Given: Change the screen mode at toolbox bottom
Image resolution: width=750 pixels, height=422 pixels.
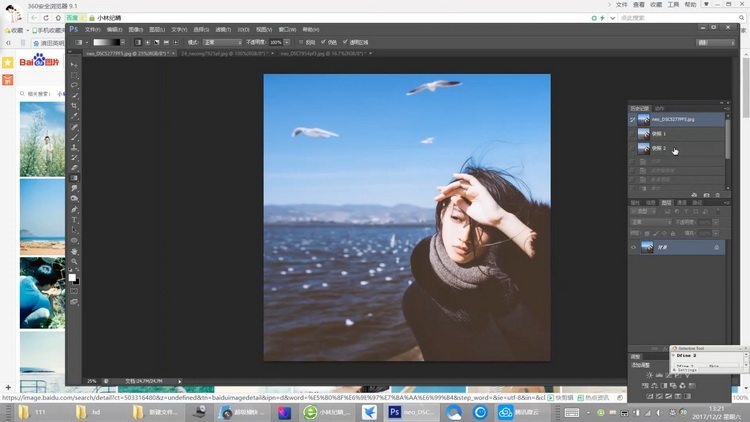Looking at the screenshot, I should coord(74,302).
